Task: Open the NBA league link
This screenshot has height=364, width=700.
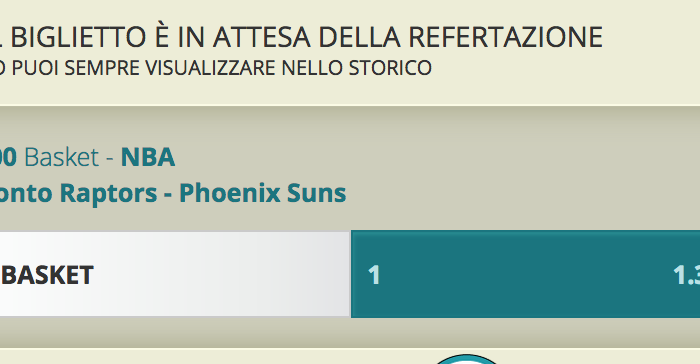Action: click(148, 157)
